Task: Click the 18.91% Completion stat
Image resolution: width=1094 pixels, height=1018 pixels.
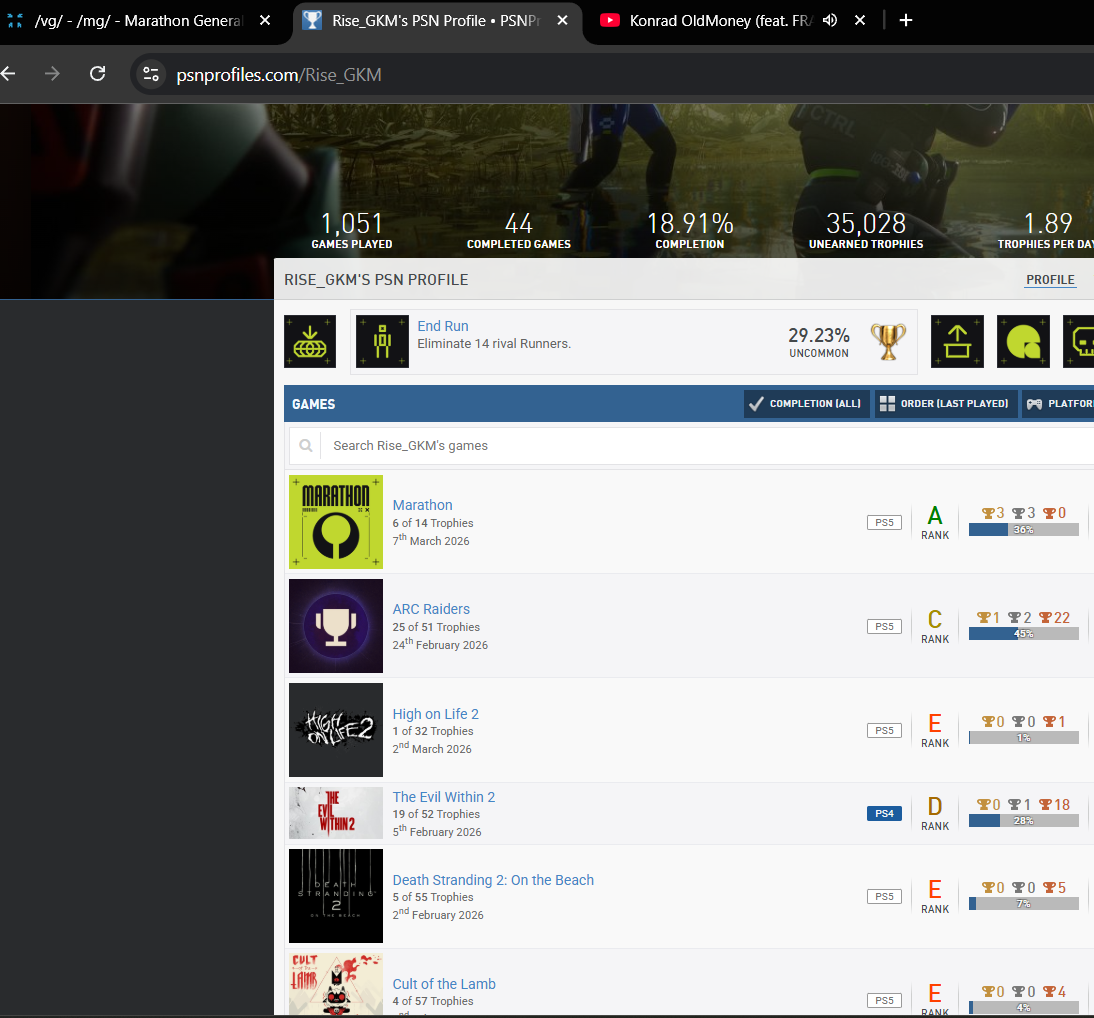Action: 689,230
